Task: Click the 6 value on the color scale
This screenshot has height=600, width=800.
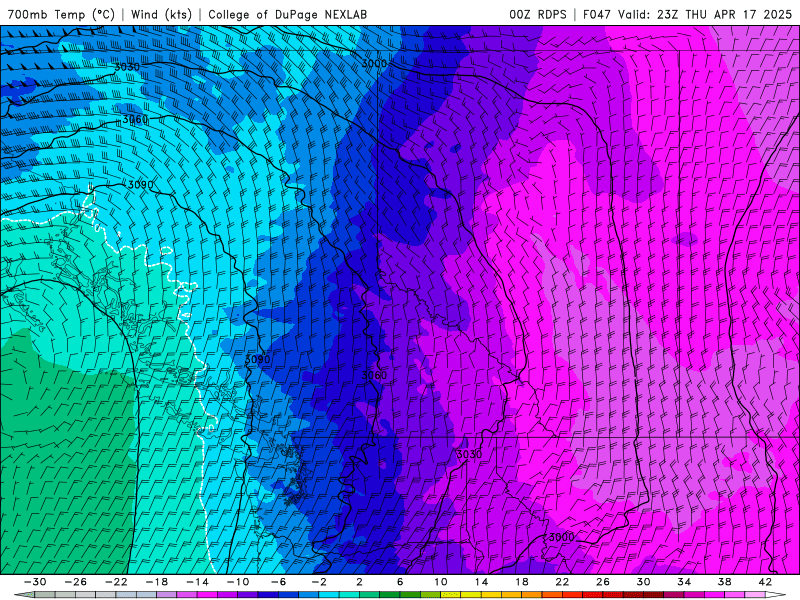Action: (400, 582)
